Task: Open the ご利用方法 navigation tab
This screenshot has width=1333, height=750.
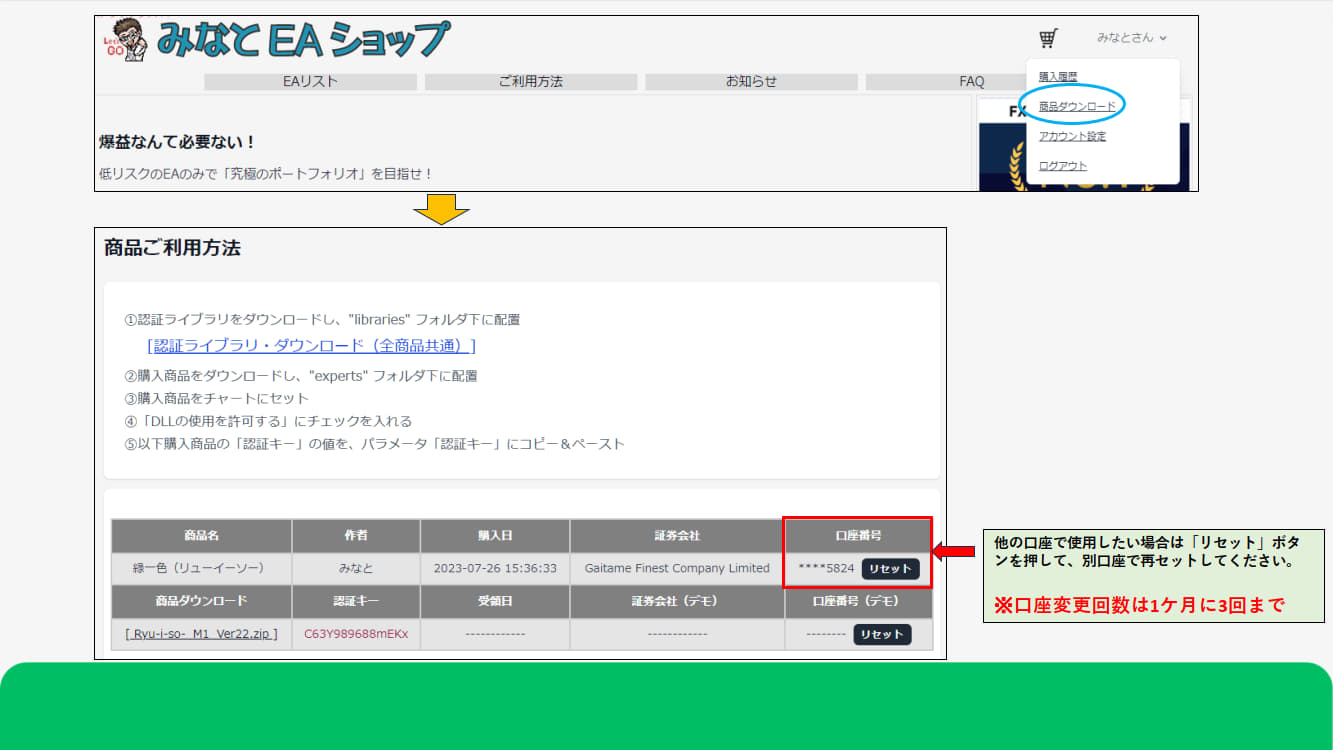Action: pos(530,82)
